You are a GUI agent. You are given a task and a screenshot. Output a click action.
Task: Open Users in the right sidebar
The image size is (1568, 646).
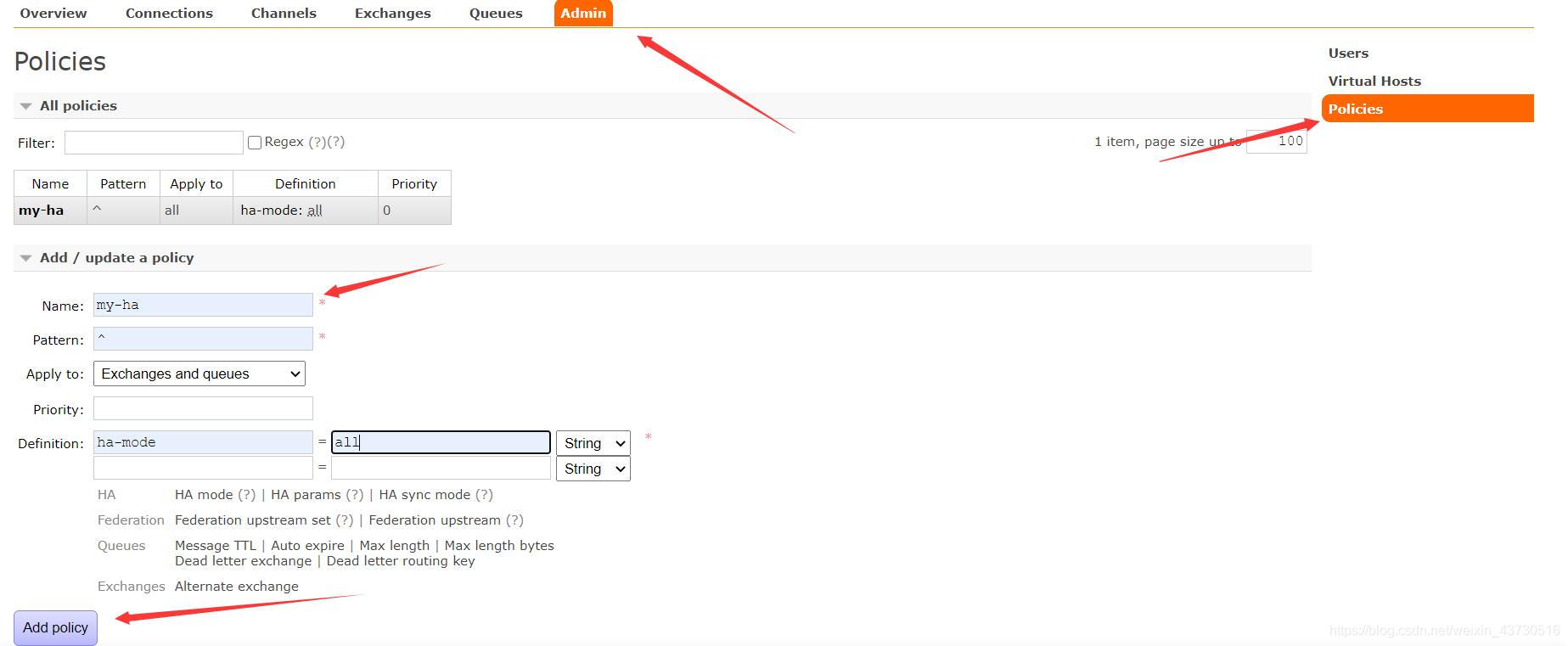1348,53
